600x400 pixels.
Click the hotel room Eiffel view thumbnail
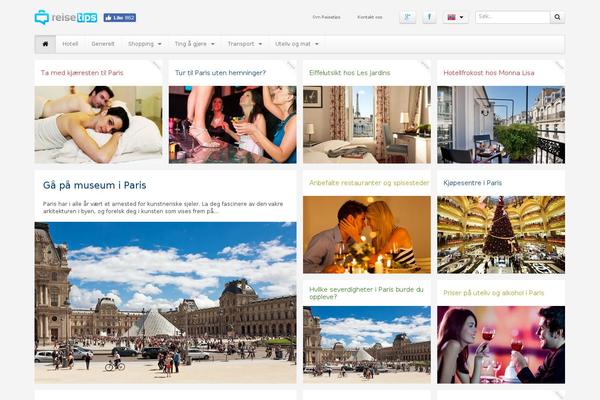[x=367, y=125]
